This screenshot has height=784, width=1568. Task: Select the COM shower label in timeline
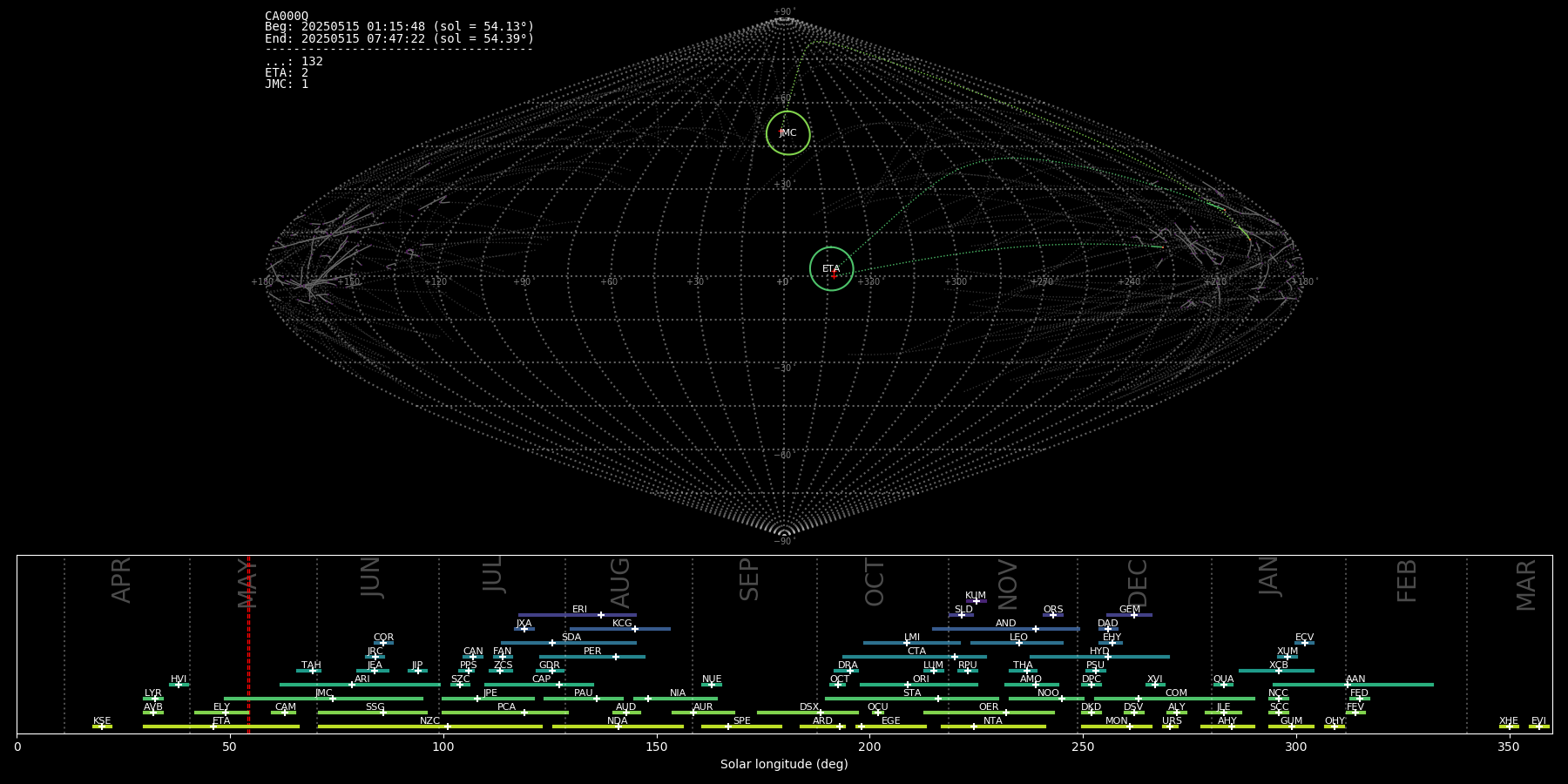(1176, 693)
